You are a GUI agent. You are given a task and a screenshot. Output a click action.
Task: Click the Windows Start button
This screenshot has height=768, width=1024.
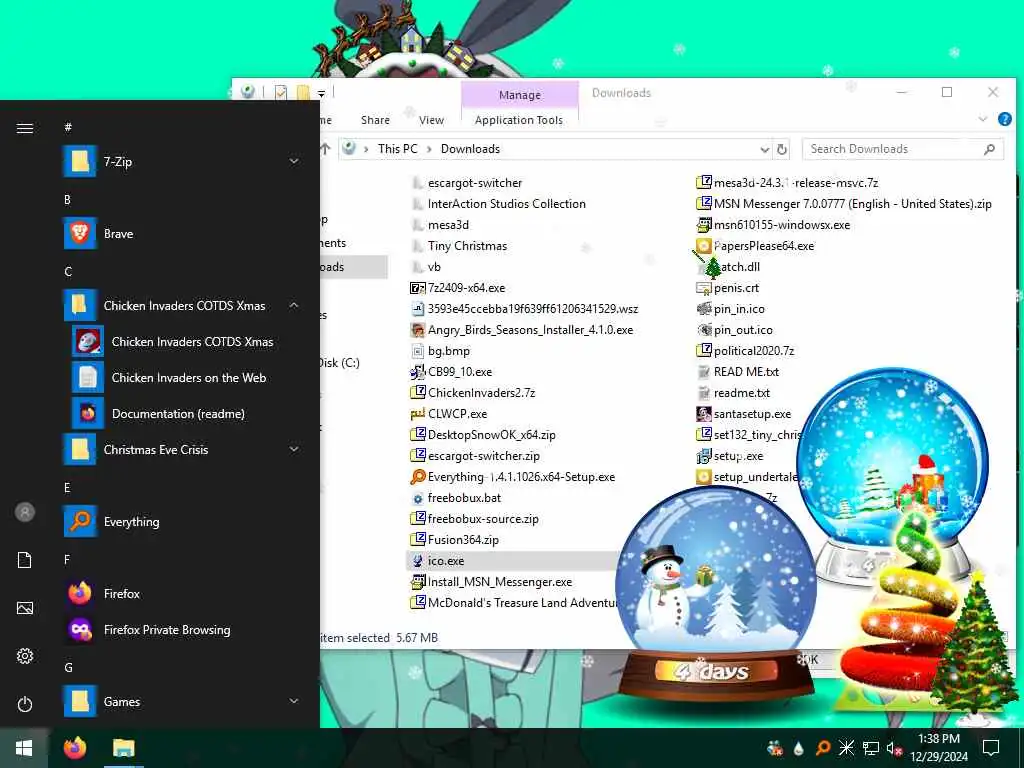(x=24, y=748)
